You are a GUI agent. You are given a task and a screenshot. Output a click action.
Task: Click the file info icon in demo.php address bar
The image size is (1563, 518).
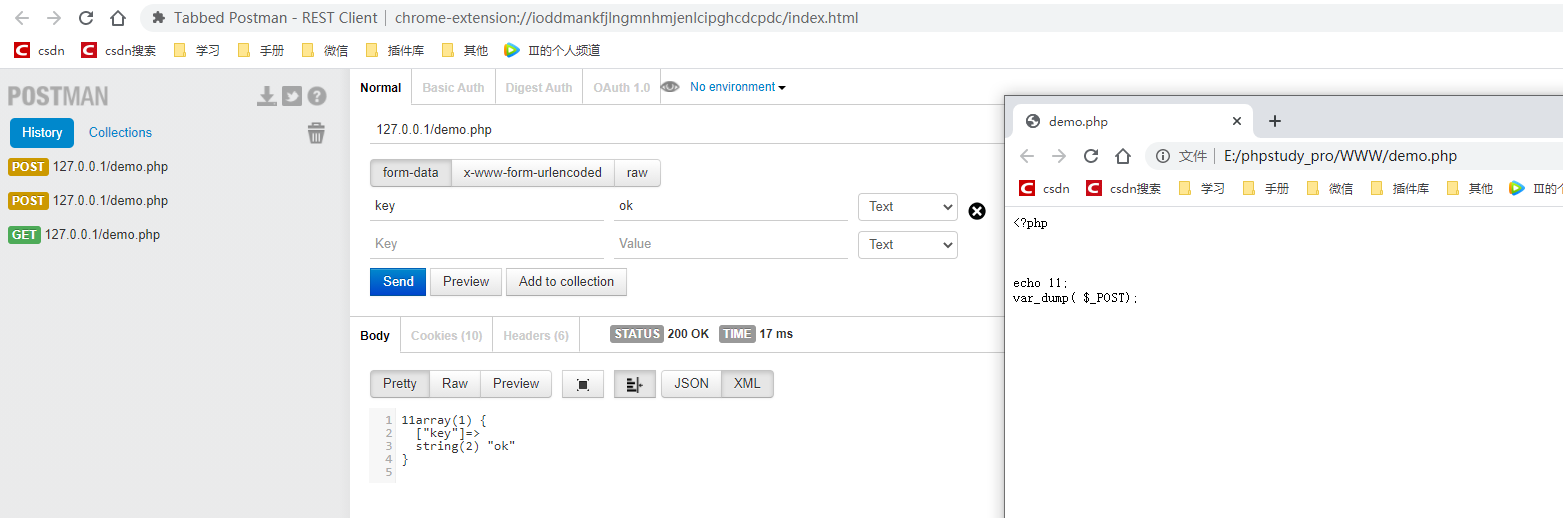click(x=1163, y=156)
